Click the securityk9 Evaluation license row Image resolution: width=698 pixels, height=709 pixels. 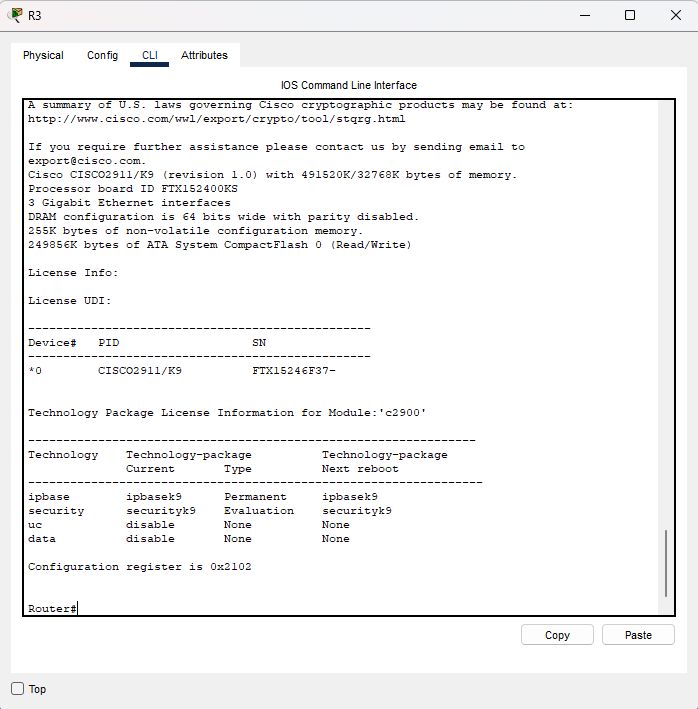point(210,511)
